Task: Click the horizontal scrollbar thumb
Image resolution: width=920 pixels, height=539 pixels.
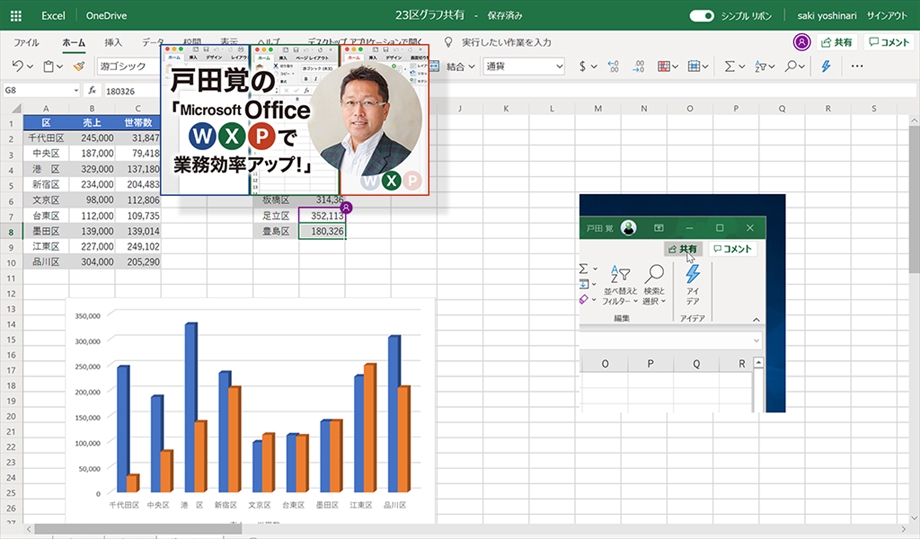Action: click(x=138, y=529)
